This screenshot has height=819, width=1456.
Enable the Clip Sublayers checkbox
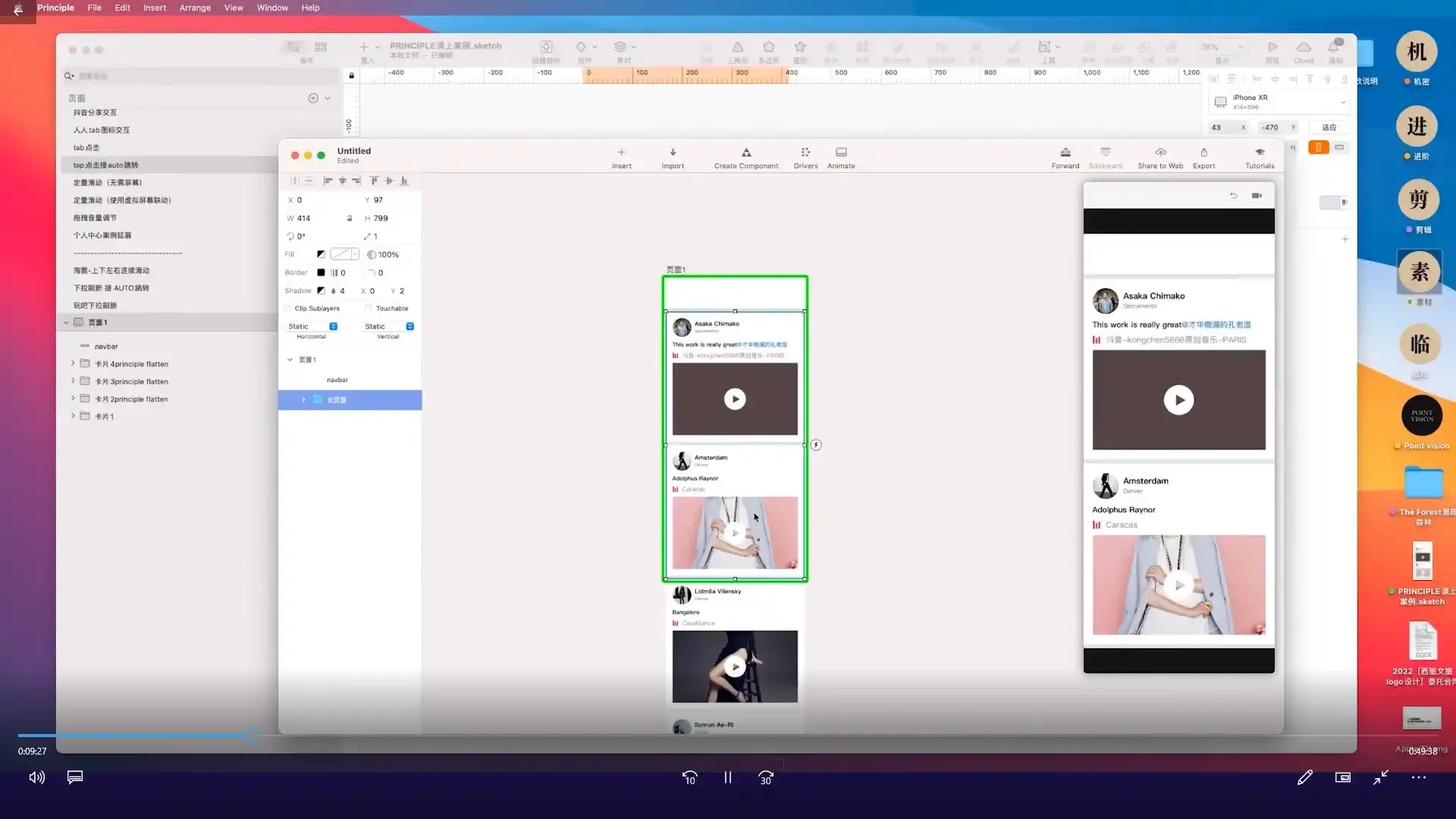(x=288, y=309)
